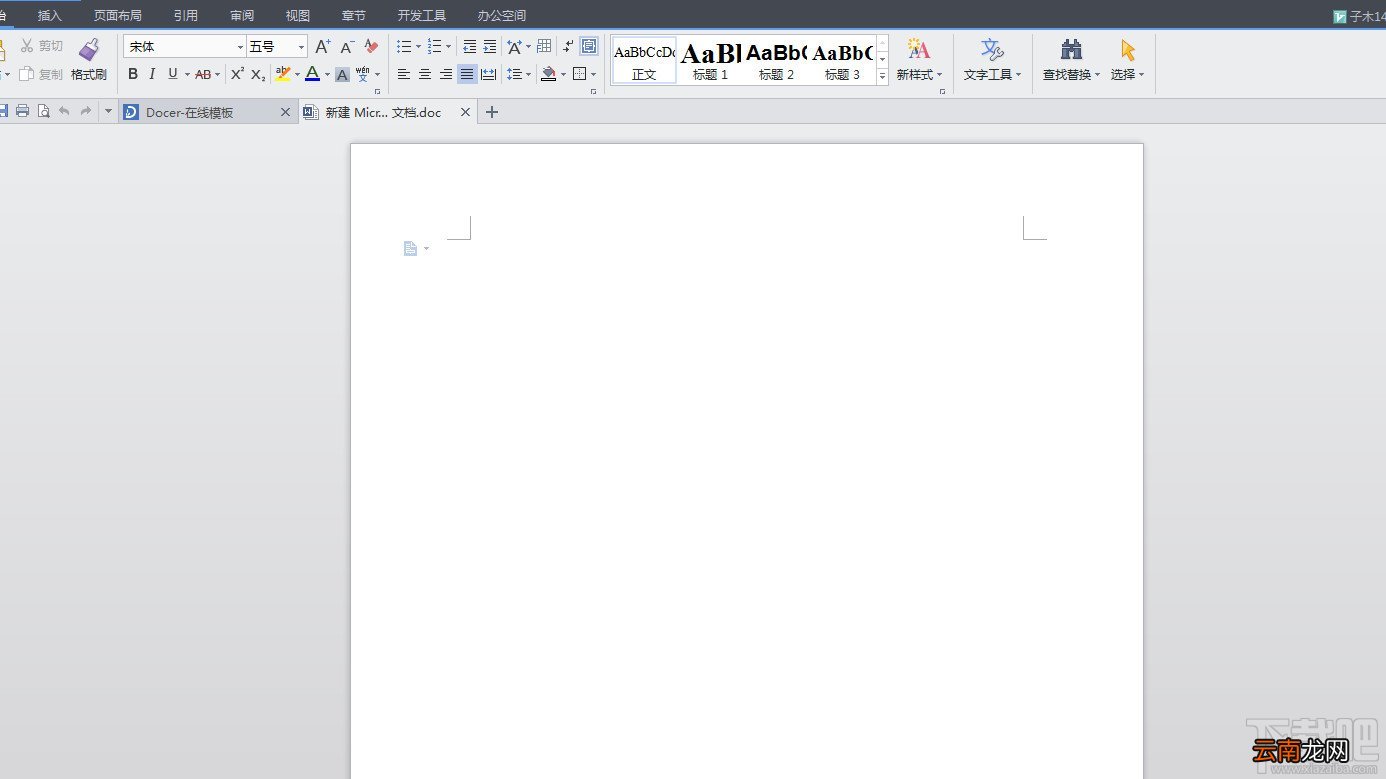The width and height of the screenshot is (1386, 779).
Task: Expand bullet list style dropdown
Action: coord(418,47)
